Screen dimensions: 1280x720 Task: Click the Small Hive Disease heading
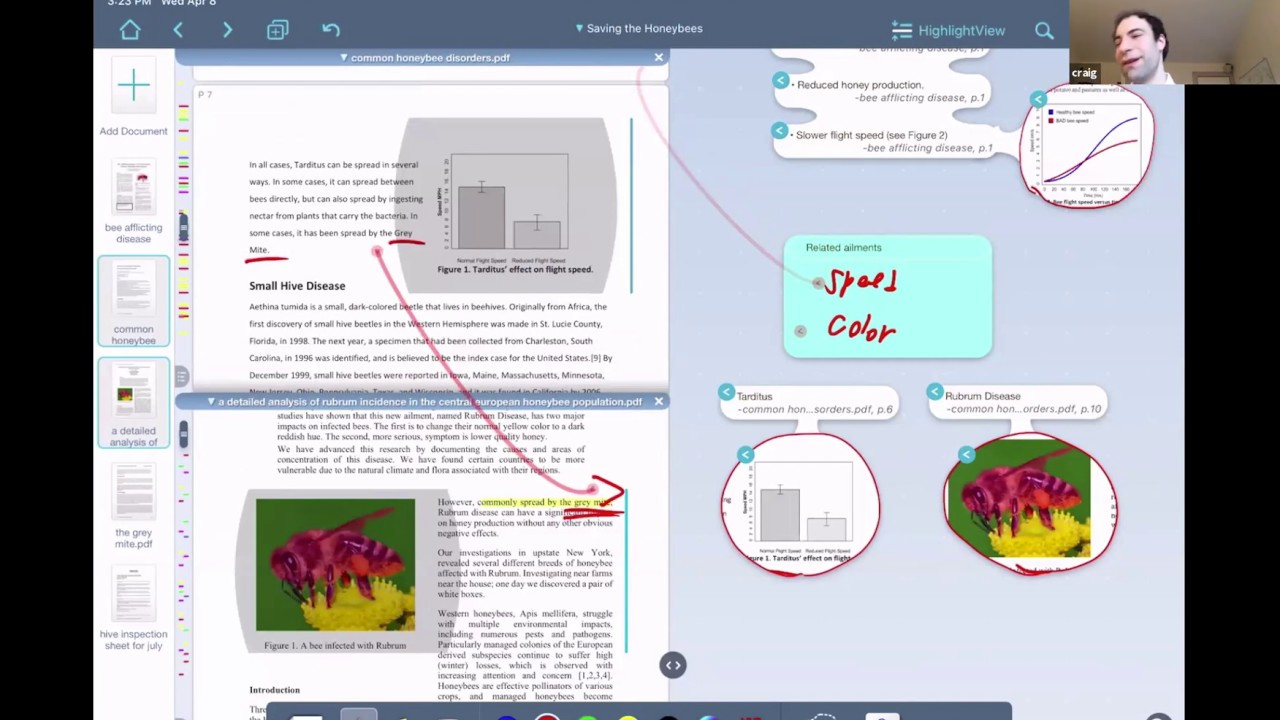pos(297,286)
